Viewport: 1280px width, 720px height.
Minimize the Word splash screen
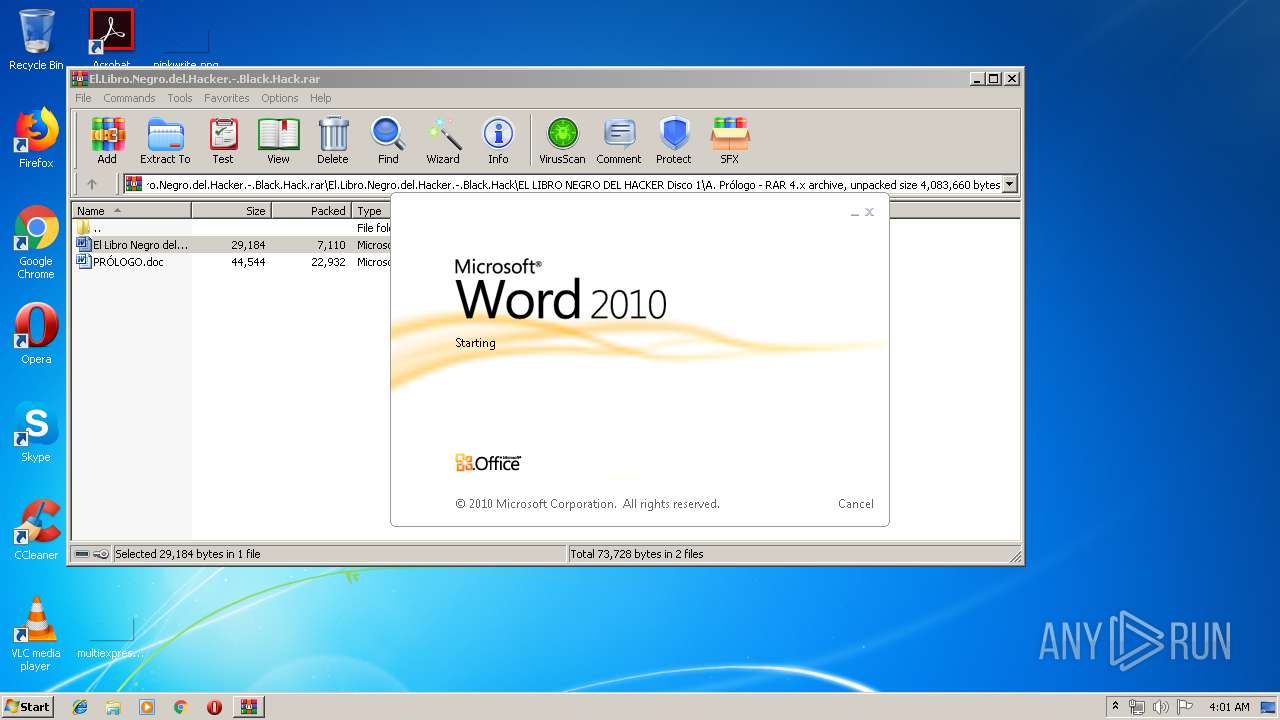[x=855, y=213]
